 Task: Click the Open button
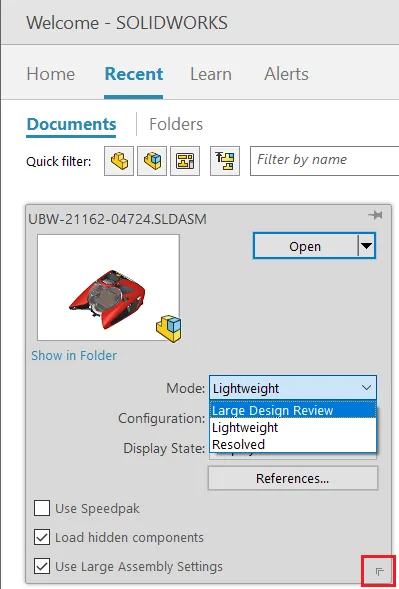click(305, 246)
